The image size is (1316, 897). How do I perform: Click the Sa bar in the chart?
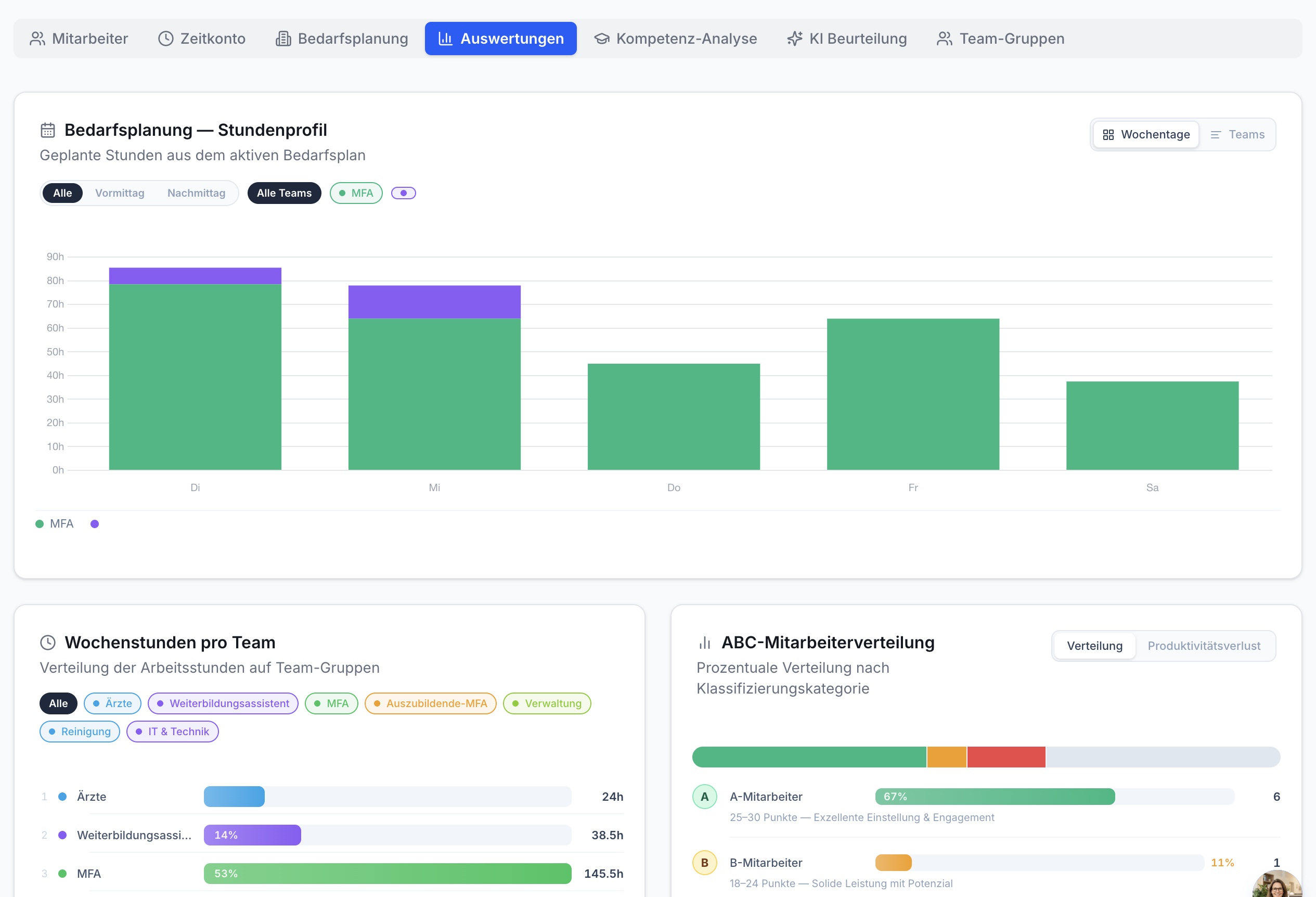click(x=1152, y=426)
